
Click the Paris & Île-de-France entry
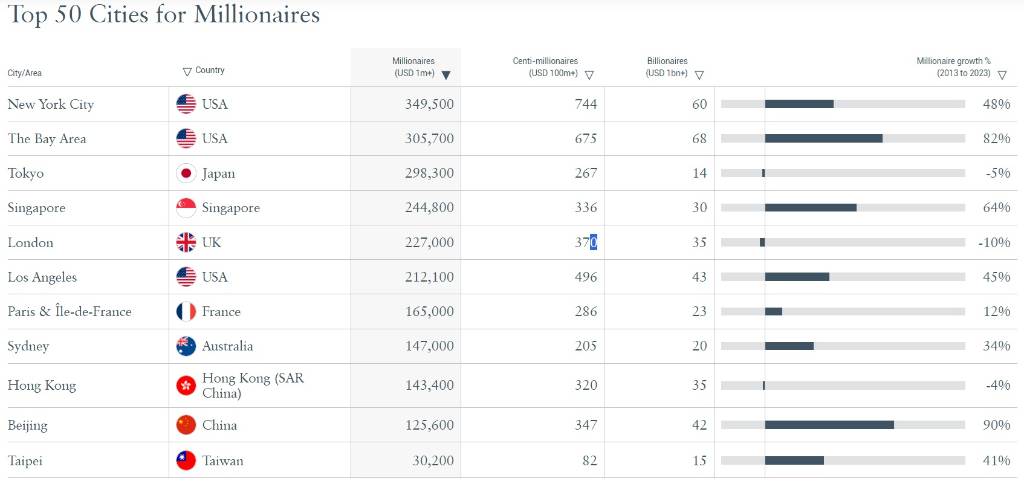pyautogui.click(x=70, y=311)
